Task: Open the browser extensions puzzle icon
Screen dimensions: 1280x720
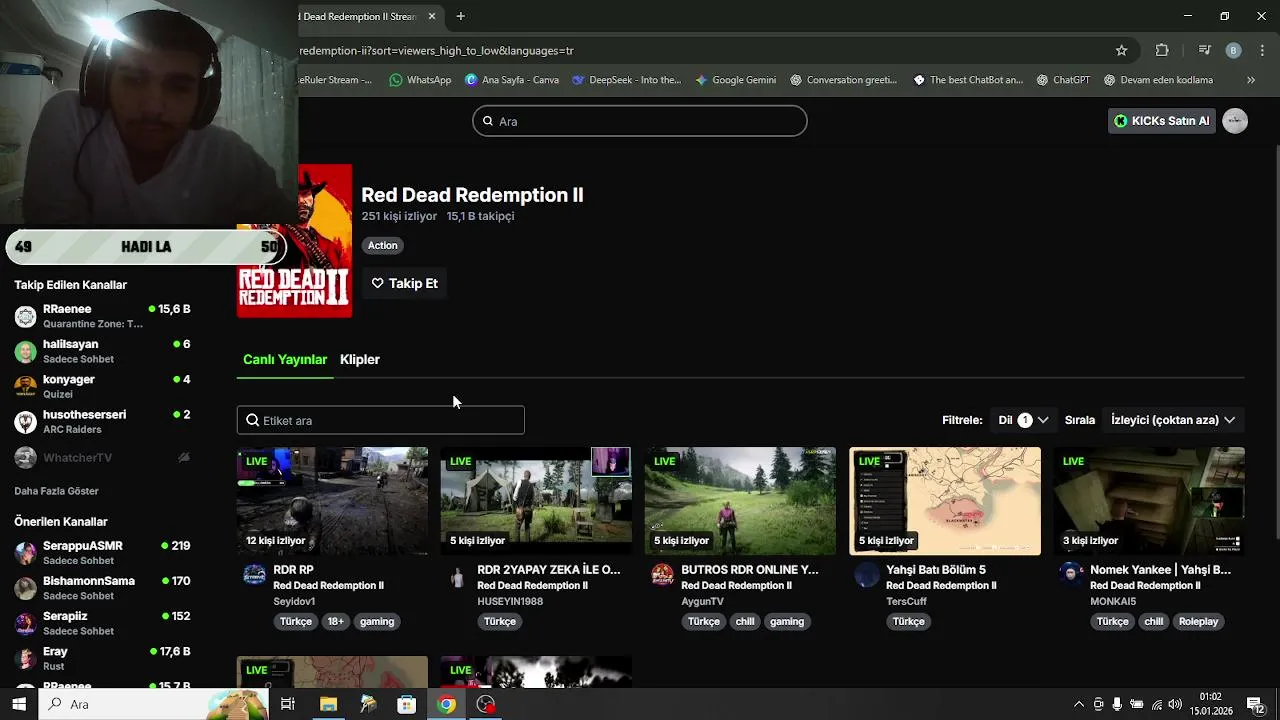Action: pos(1162,50)
